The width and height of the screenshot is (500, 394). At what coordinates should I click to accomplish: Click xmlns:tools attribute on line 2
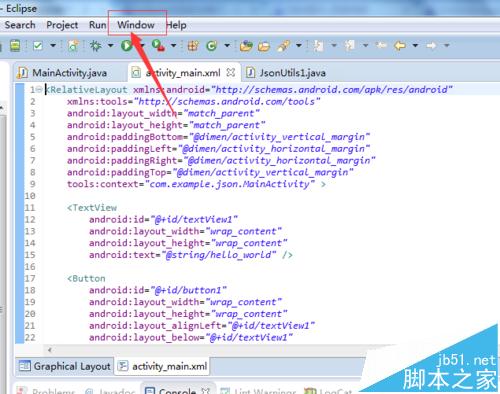coord(97,101)
